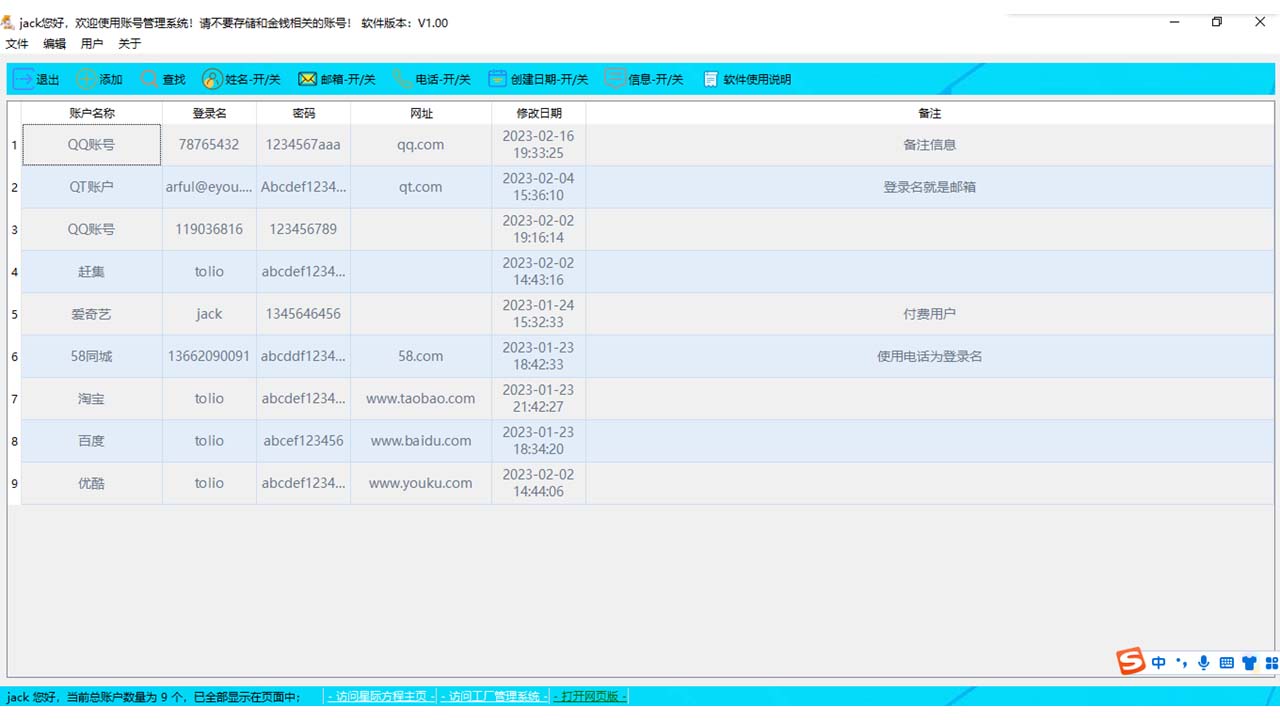This screenshot has width=1280, height=720.
Task: Click the on-screen keyboard tray icon
Action: (1227, 662)
